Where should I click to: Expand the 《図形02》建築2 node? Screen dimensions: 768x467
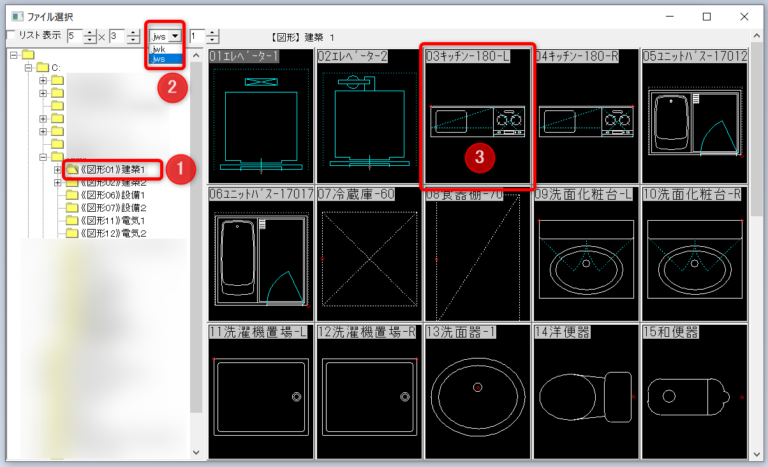pos(58,183)
